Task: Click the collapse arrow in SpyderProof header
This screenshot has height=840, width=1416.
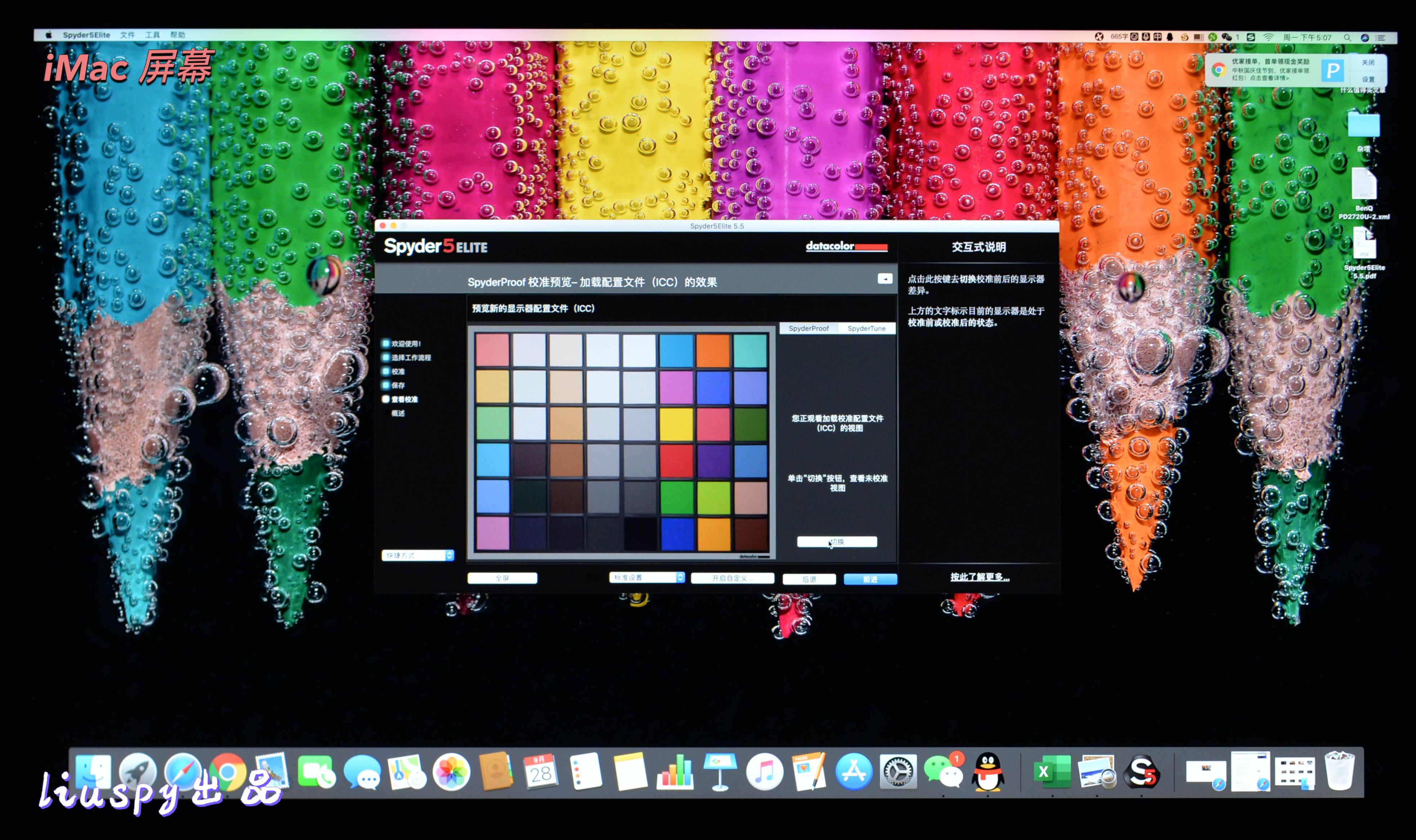Action: tap(885, 278)
